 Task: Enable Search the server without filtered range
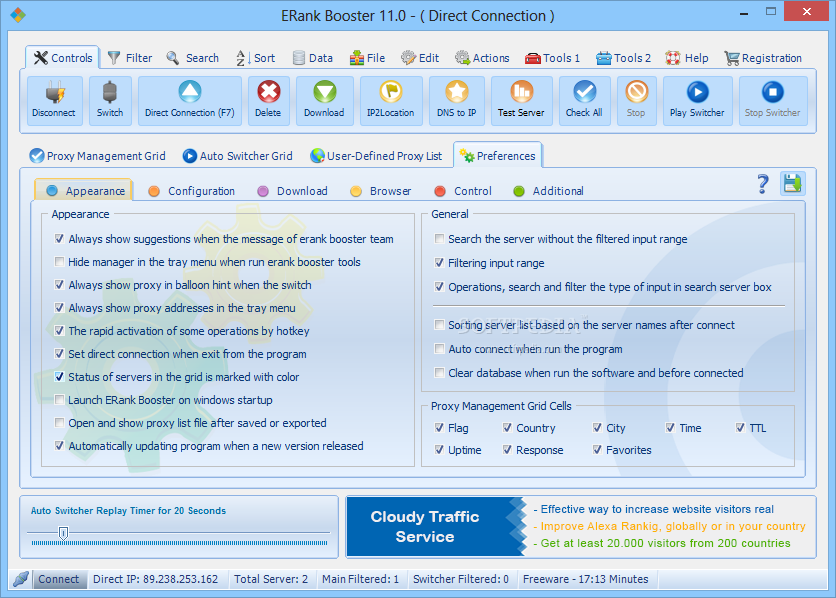point(439,239)
